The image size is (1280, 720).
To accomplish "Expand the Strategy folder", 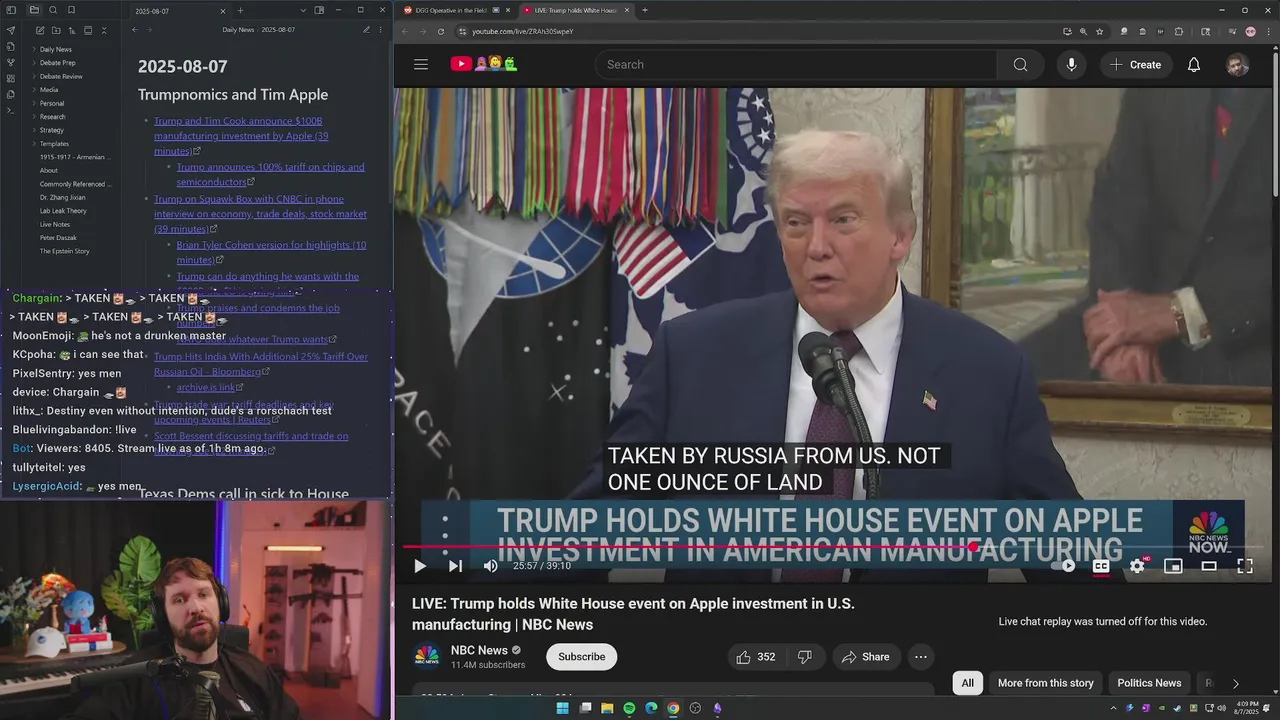I will point(52,130).
